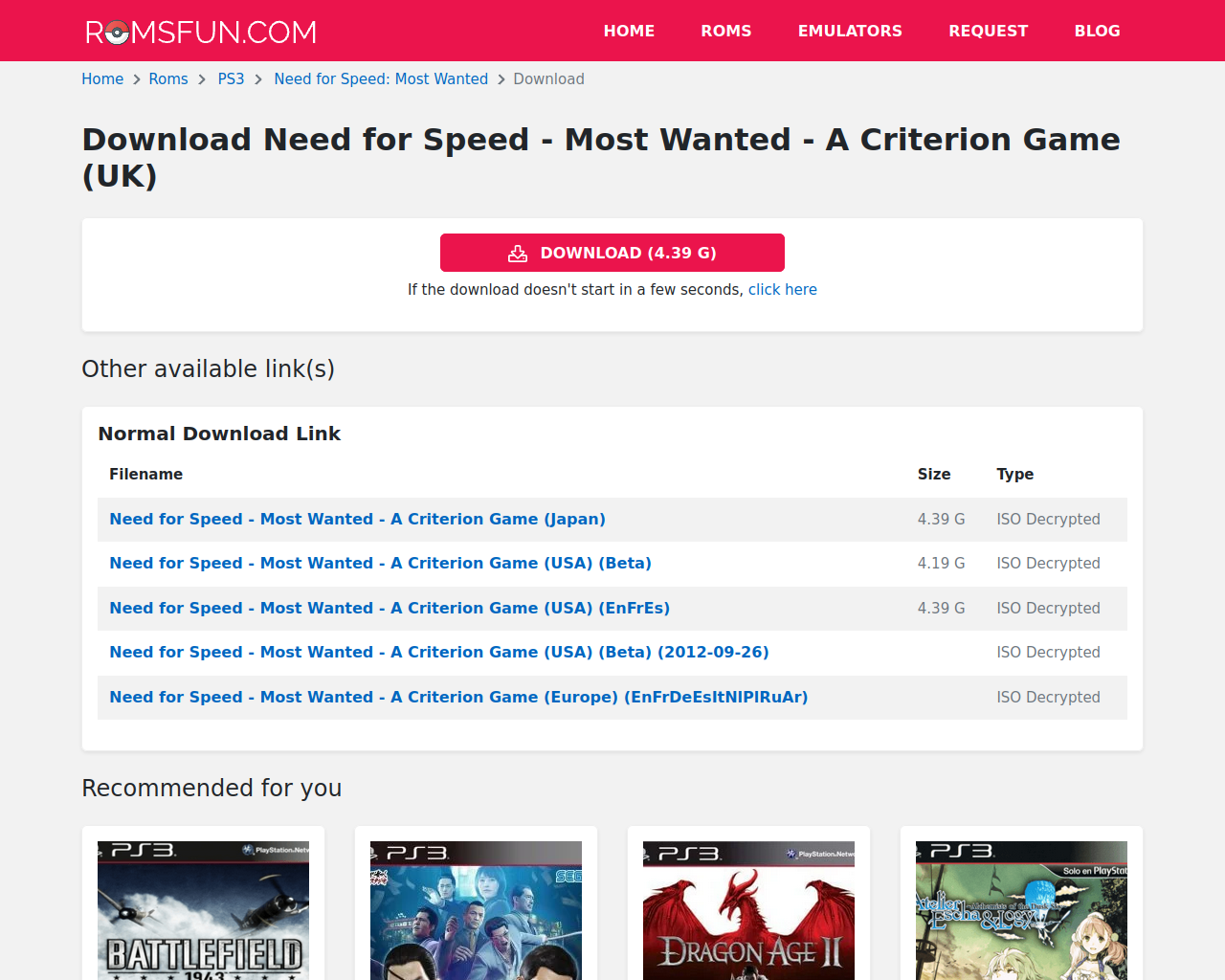Open the (USA) (EnFrEs) download link
This screenshot has width=1225, height=980.
(390, 609)
